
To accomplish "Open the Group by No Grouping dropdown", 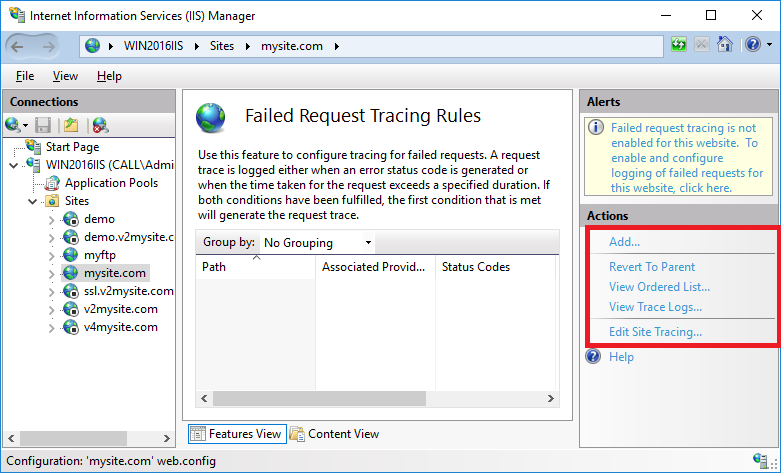I will (x=317, y=242).
